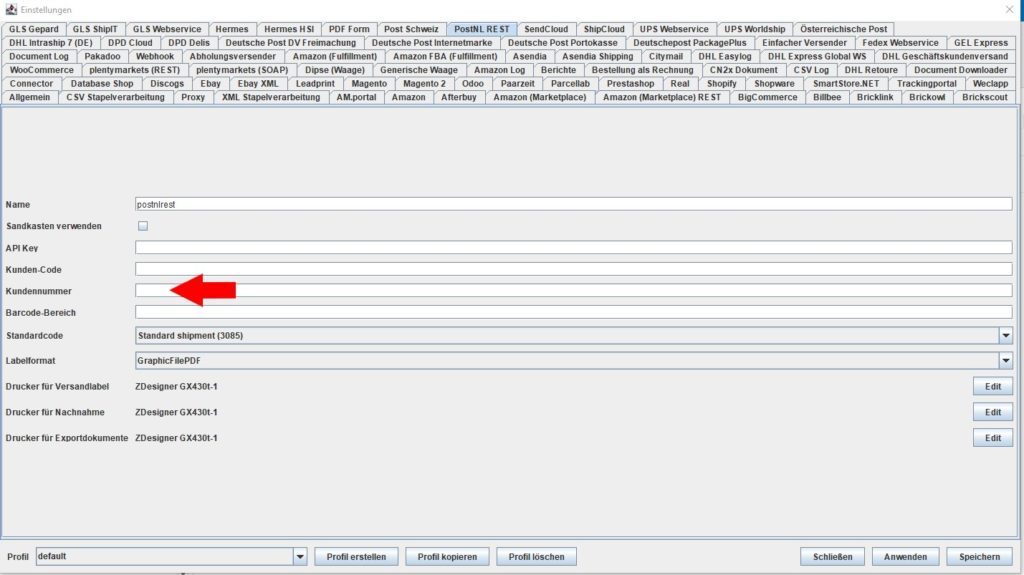The image size is (1024, 575).
Task: Switch to the Post Schweiz tab
Action: 411,29
